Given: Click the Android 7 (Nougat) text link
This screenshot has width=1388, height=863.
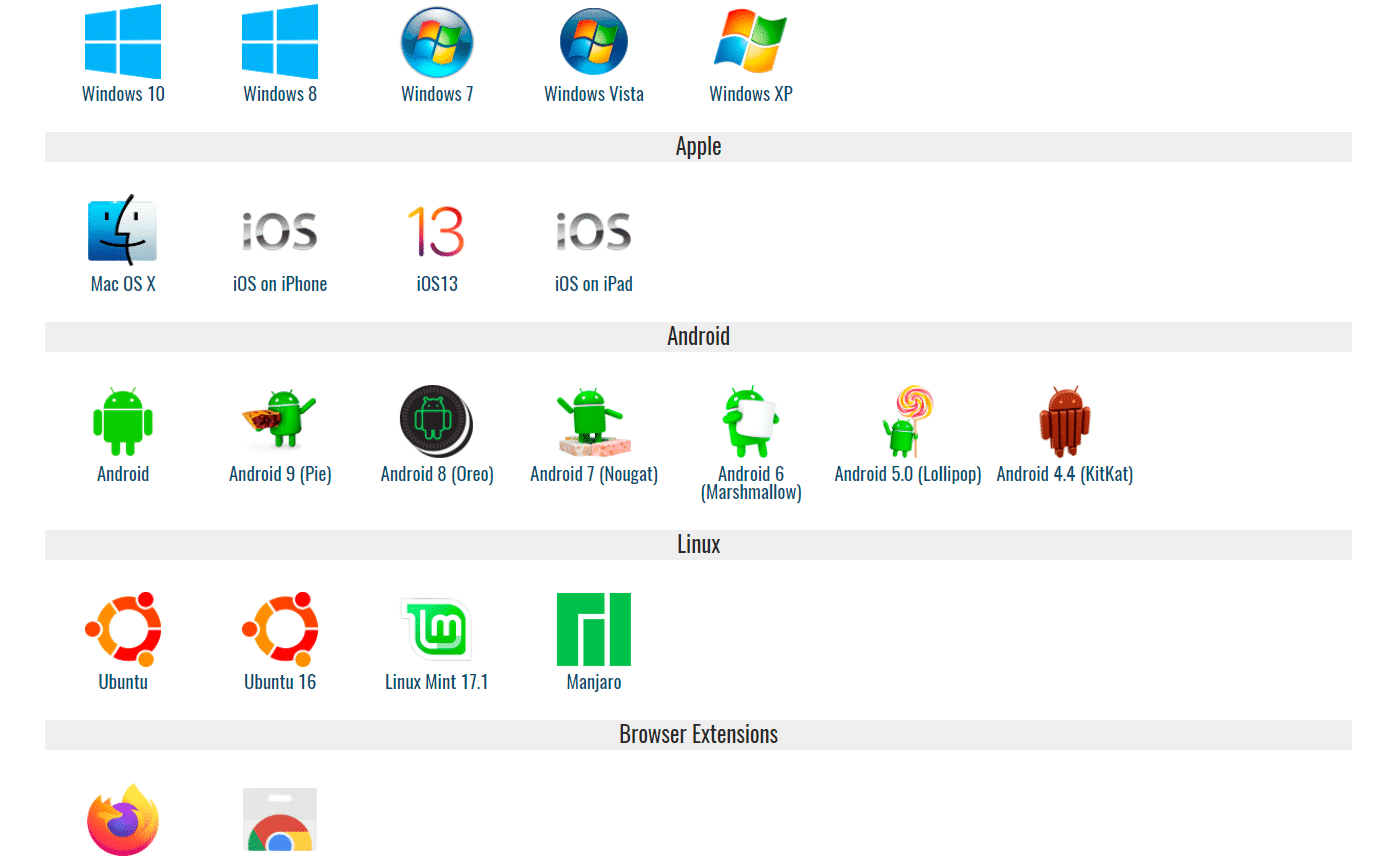Looking at the screenshot, I should (594, 474).
